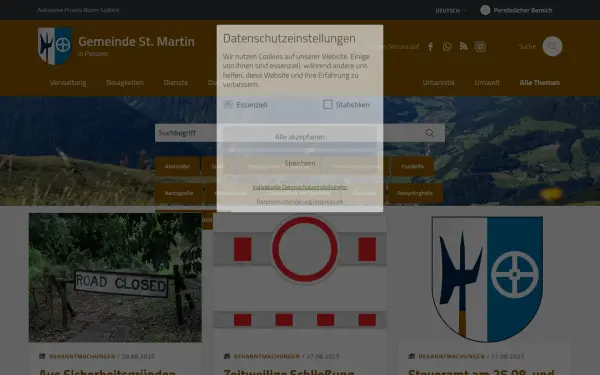Image resolution: width=600 pixels, height=375 pixels.
Task: Click the municipality coat of arms logo
Action: pyautogui.click(x=55, y=46)
